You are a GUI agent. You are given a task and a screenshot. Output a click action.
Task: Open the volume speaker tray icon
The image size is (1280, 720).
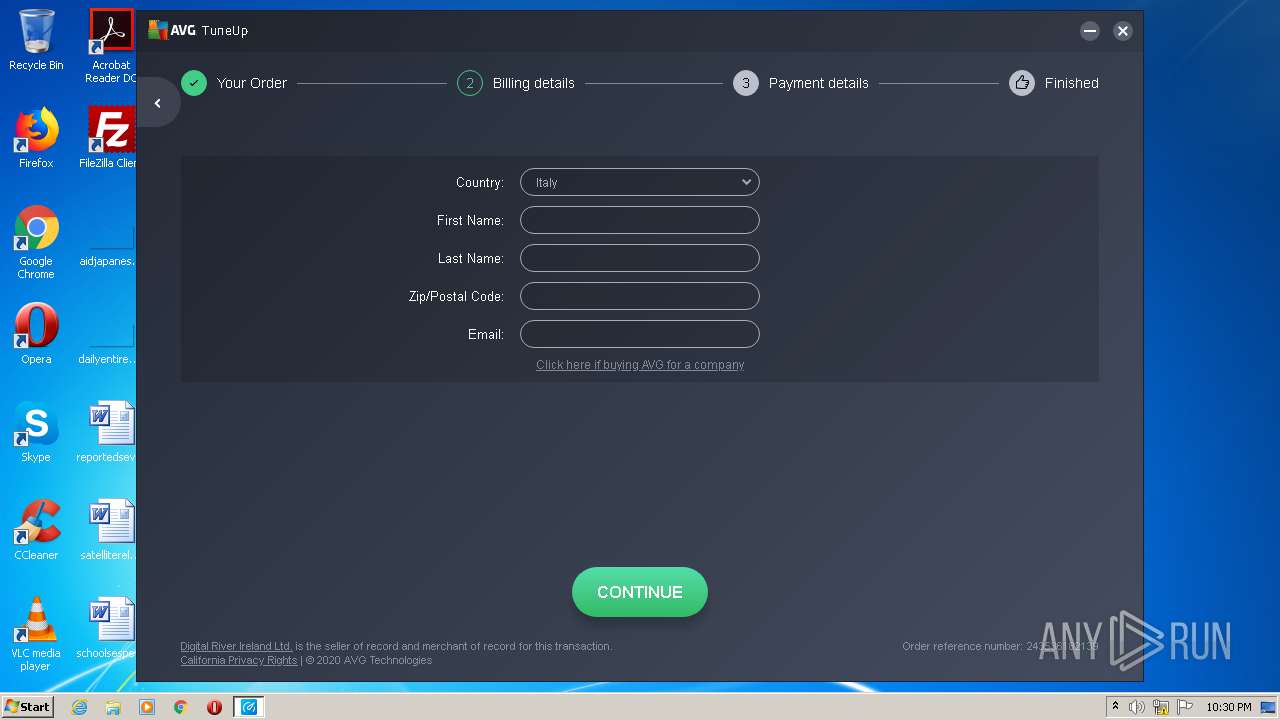1137,707
